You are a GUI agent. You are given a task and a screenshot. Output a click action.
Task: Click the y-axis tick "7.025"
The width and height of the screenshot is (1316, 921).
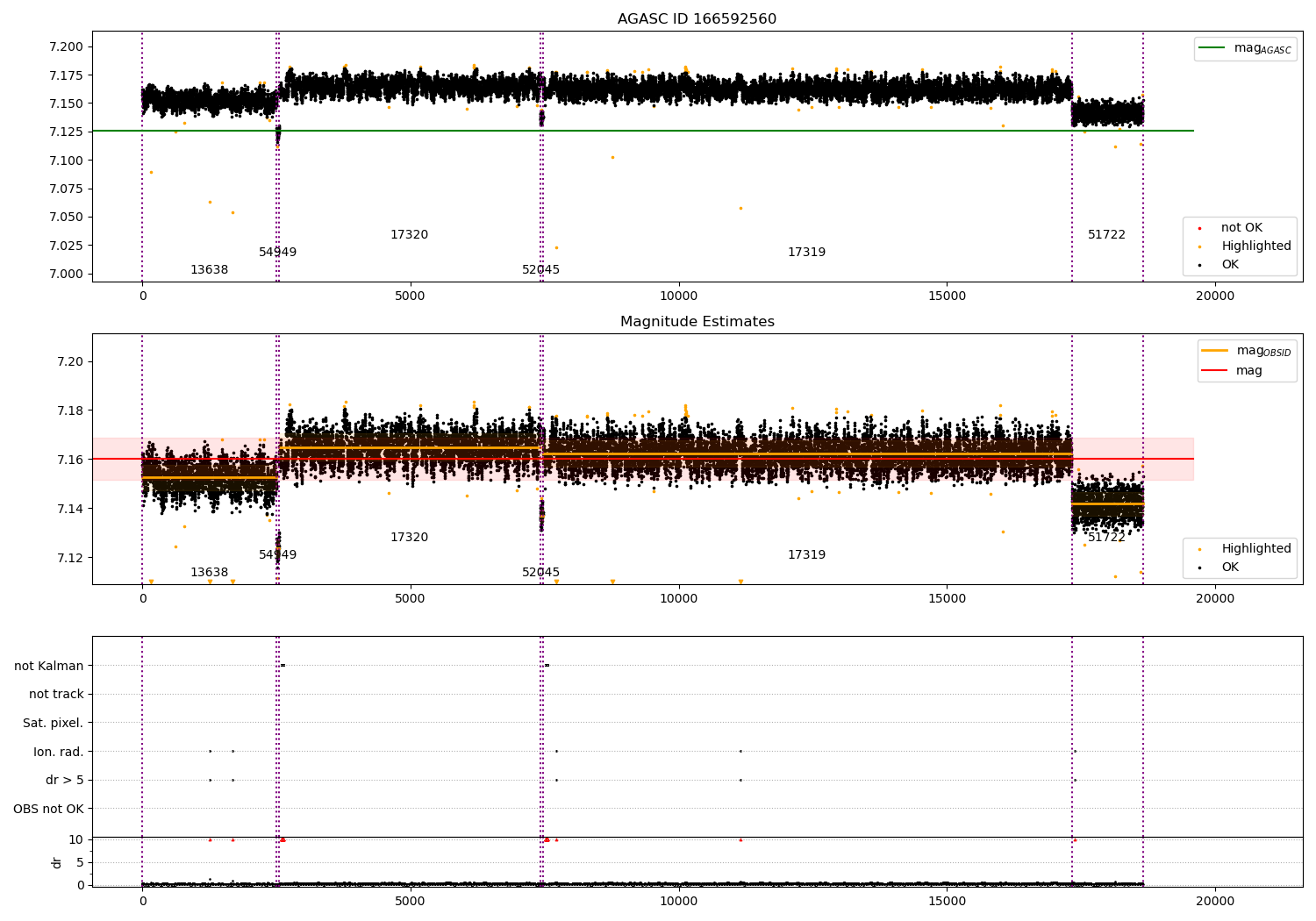pos(67,246)
